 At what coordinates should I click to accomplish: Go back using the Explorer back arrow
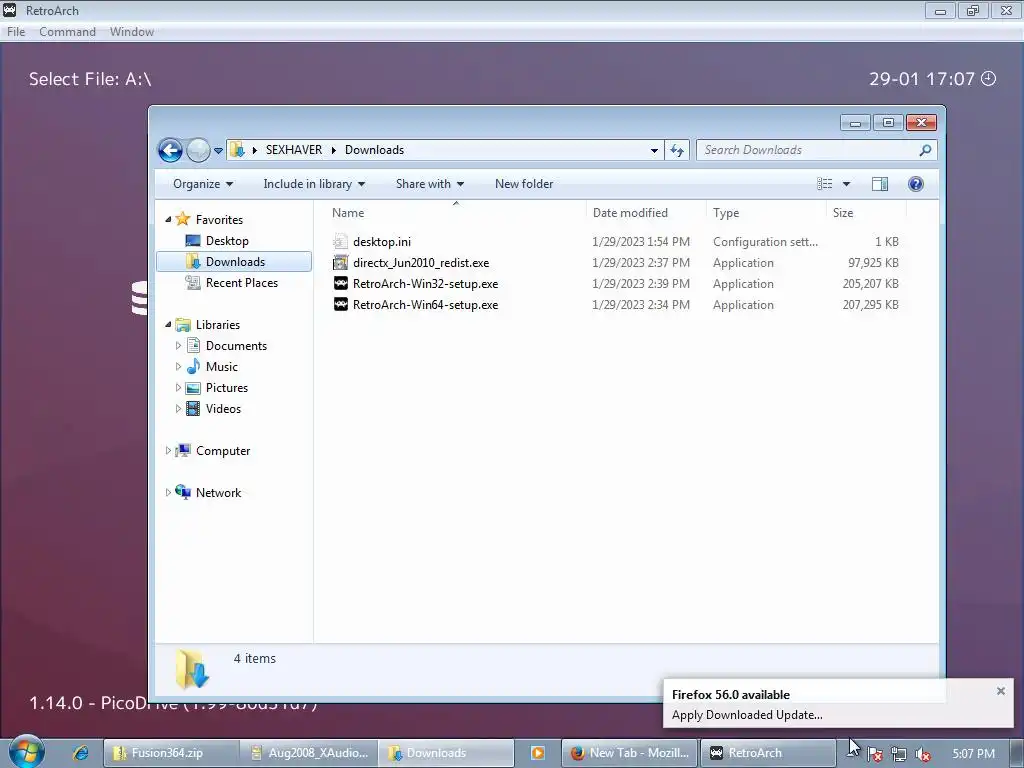(170, 150)
